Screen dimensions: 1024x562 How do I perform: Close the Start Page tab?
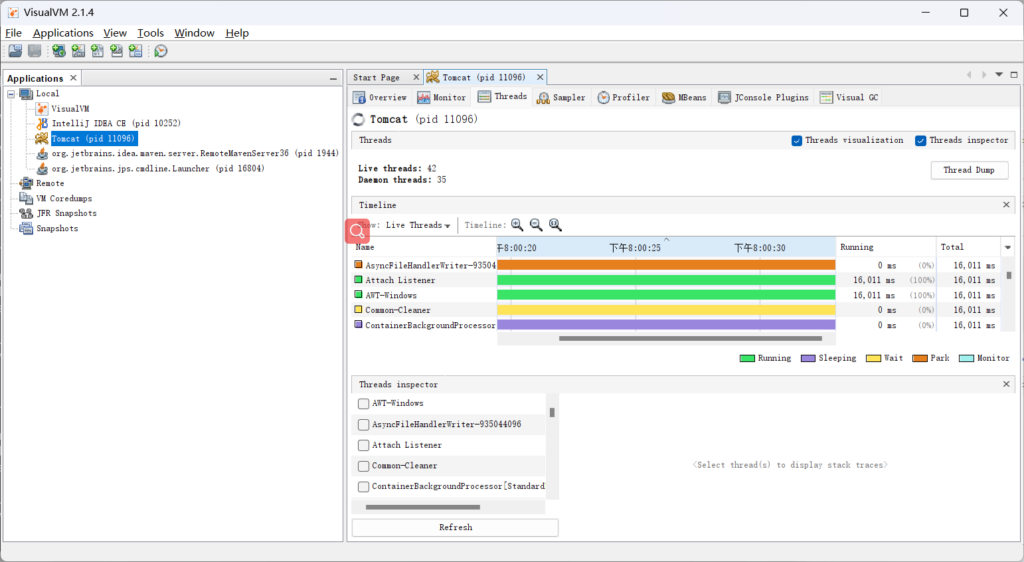click(x=416, y=77)
